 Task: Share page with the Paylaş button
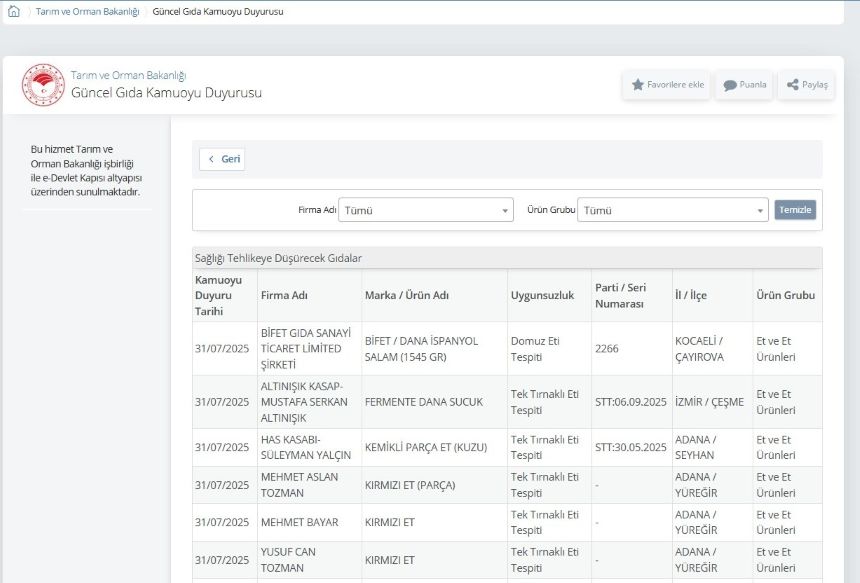coord(807,84)
